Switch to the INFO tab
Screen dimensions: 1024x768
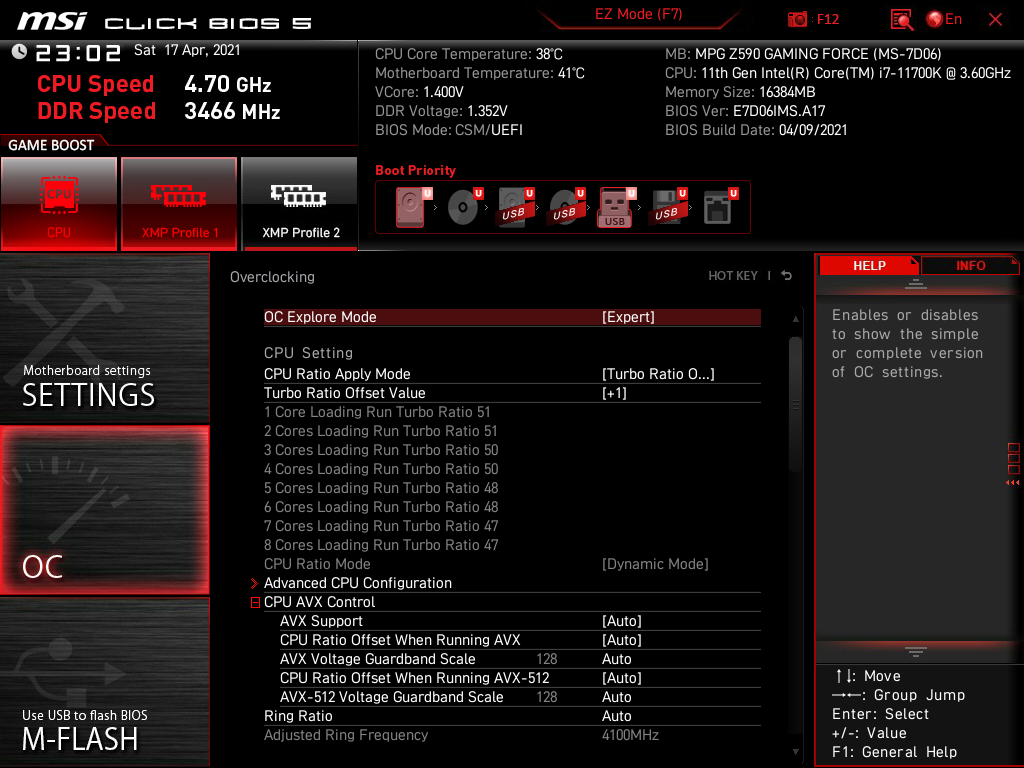pyautogui.click(x=970, y=265)
